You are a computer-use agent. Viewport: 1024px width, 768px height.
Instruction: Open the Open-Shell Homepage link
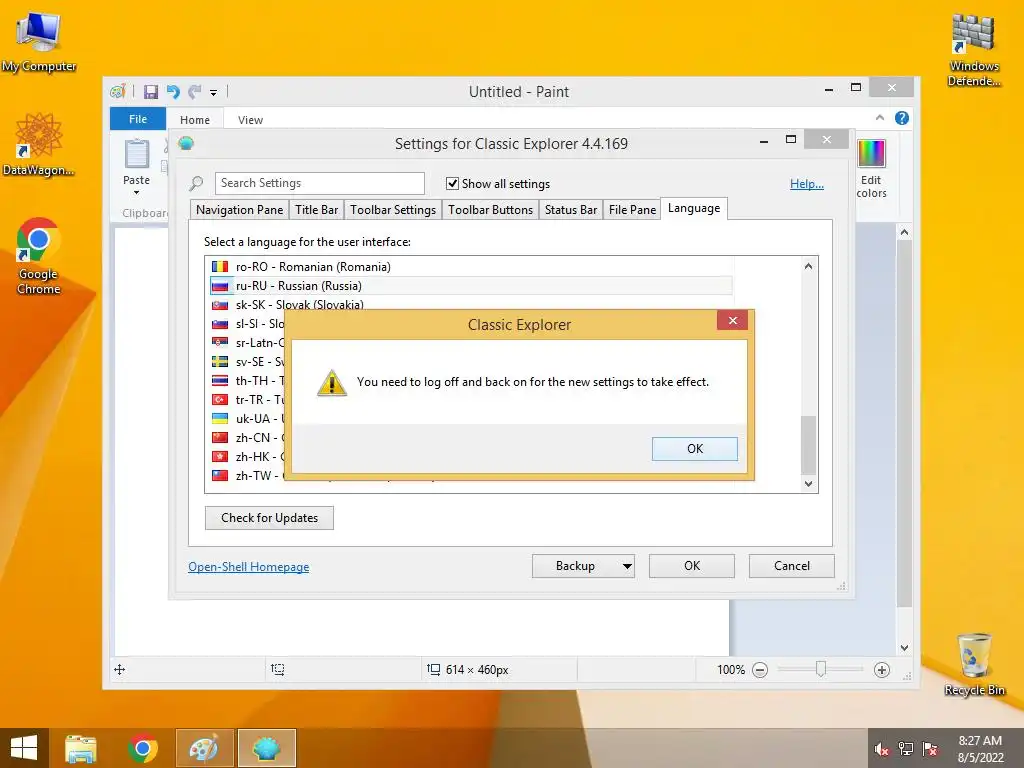pos(249,567)
